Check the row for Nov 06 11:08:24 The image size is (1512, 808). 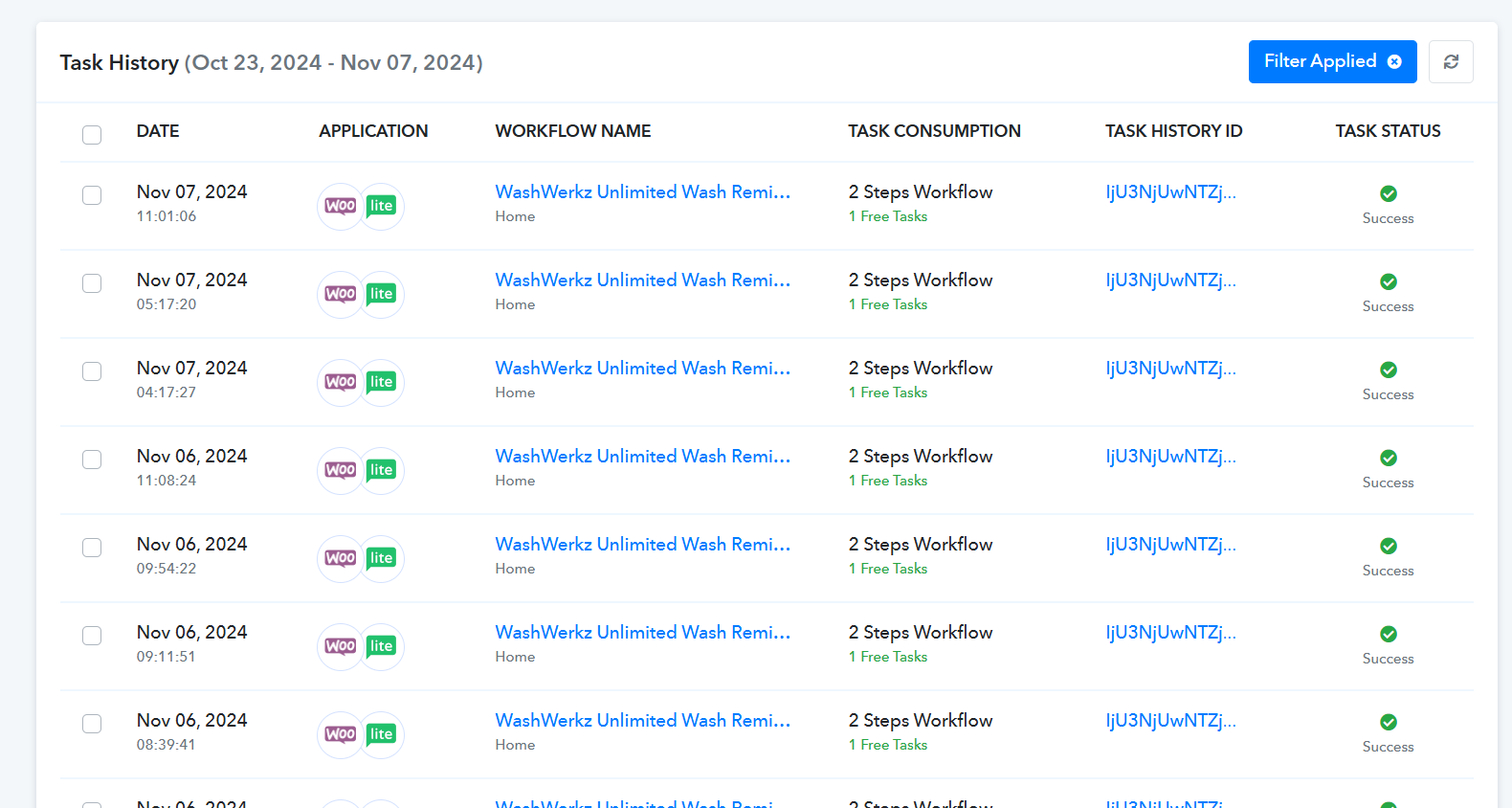tap(92, 460)
